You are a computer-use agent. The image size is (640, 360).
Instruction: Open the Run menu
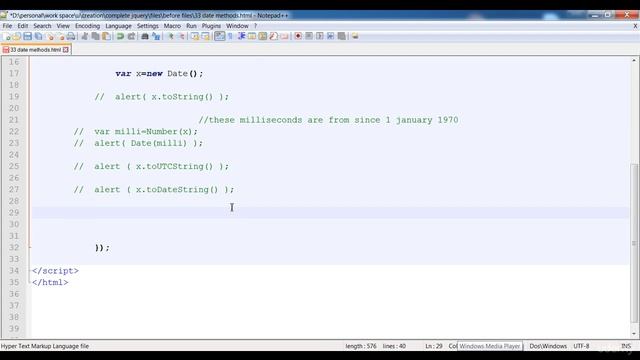[x=191, y=26]
